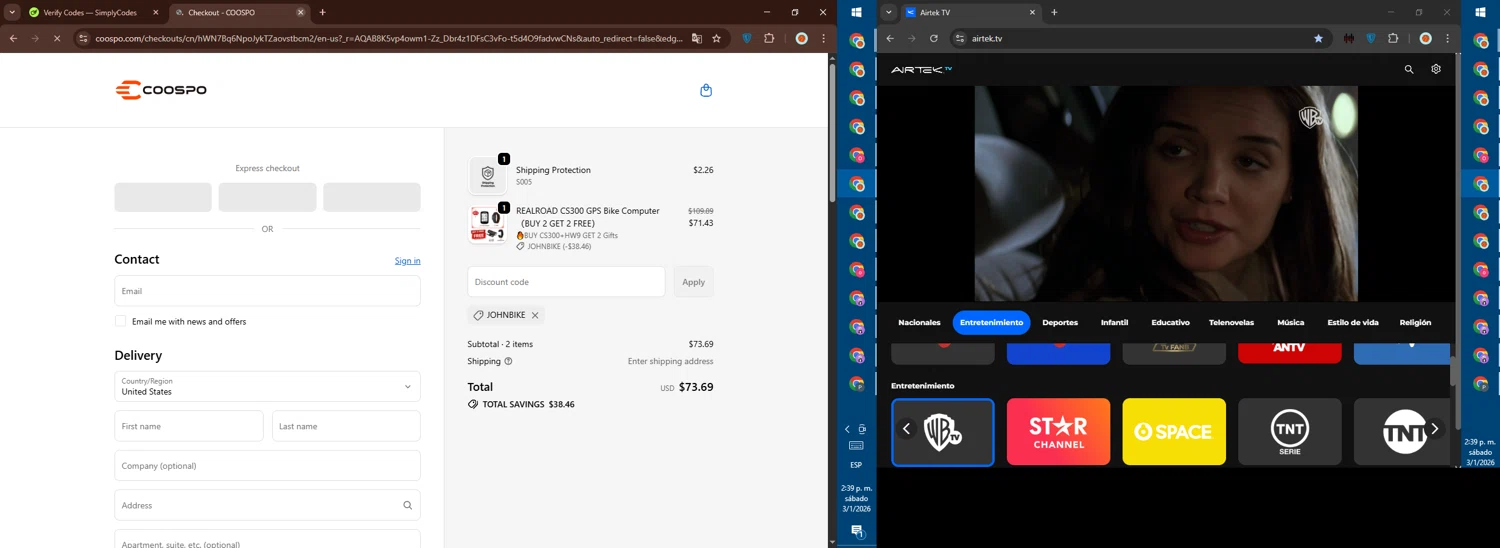Go to next channels in Entretenimiento carousel
The image size is (1500, 548).
tap(1434, 429)
